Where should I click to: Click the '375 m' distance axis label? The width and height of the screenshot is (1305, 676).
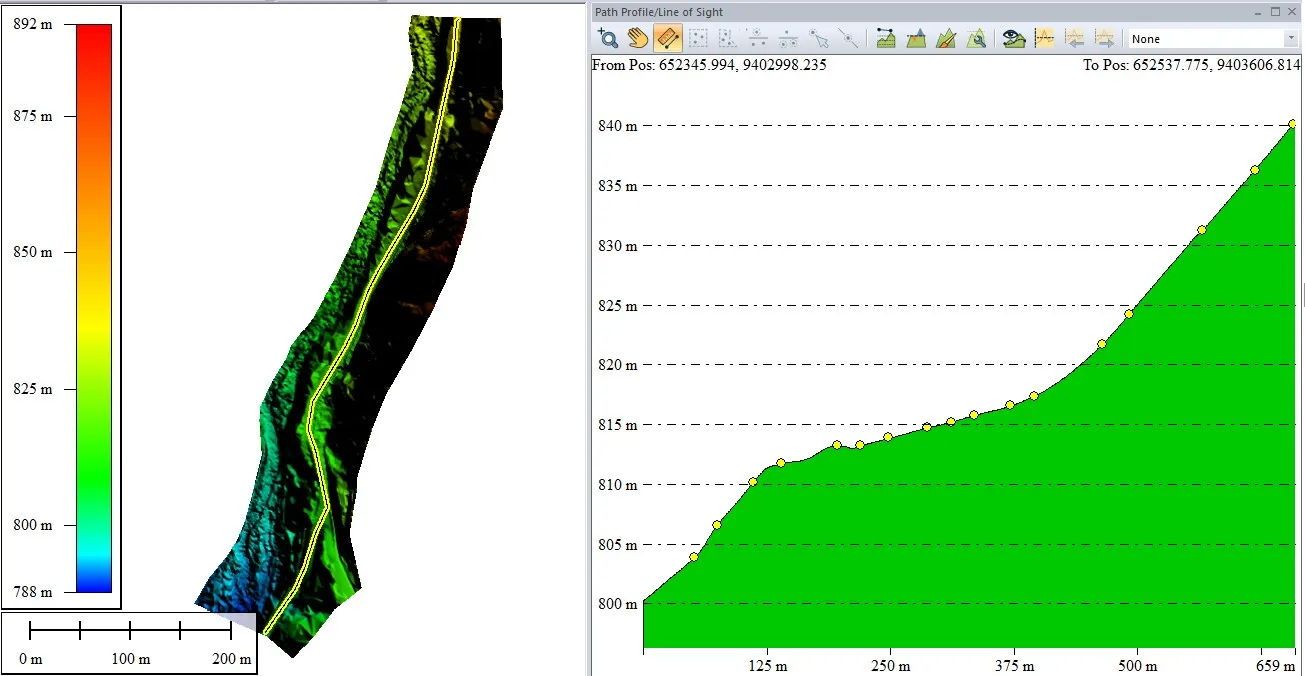1014,666
